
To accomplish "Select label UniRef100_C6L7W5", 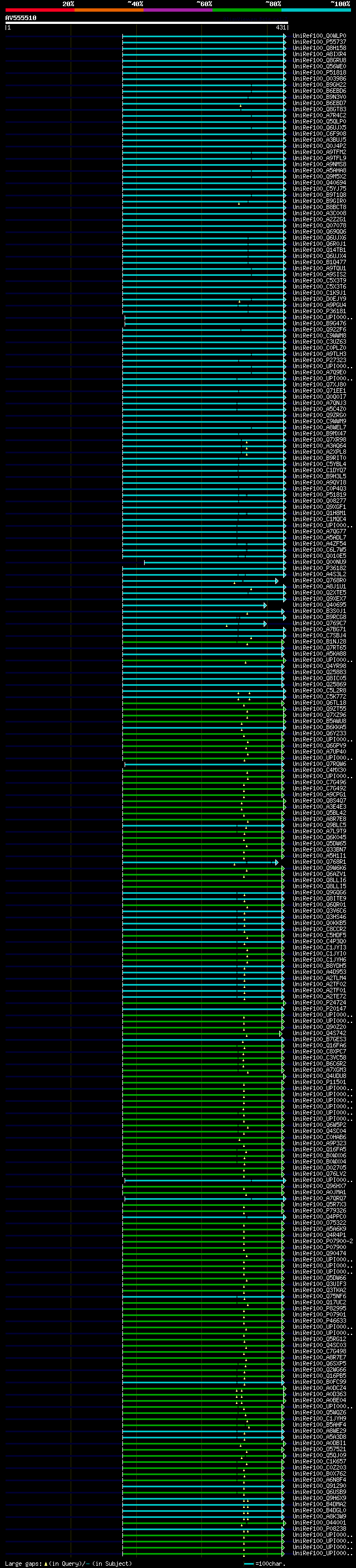I will (319, 550).
